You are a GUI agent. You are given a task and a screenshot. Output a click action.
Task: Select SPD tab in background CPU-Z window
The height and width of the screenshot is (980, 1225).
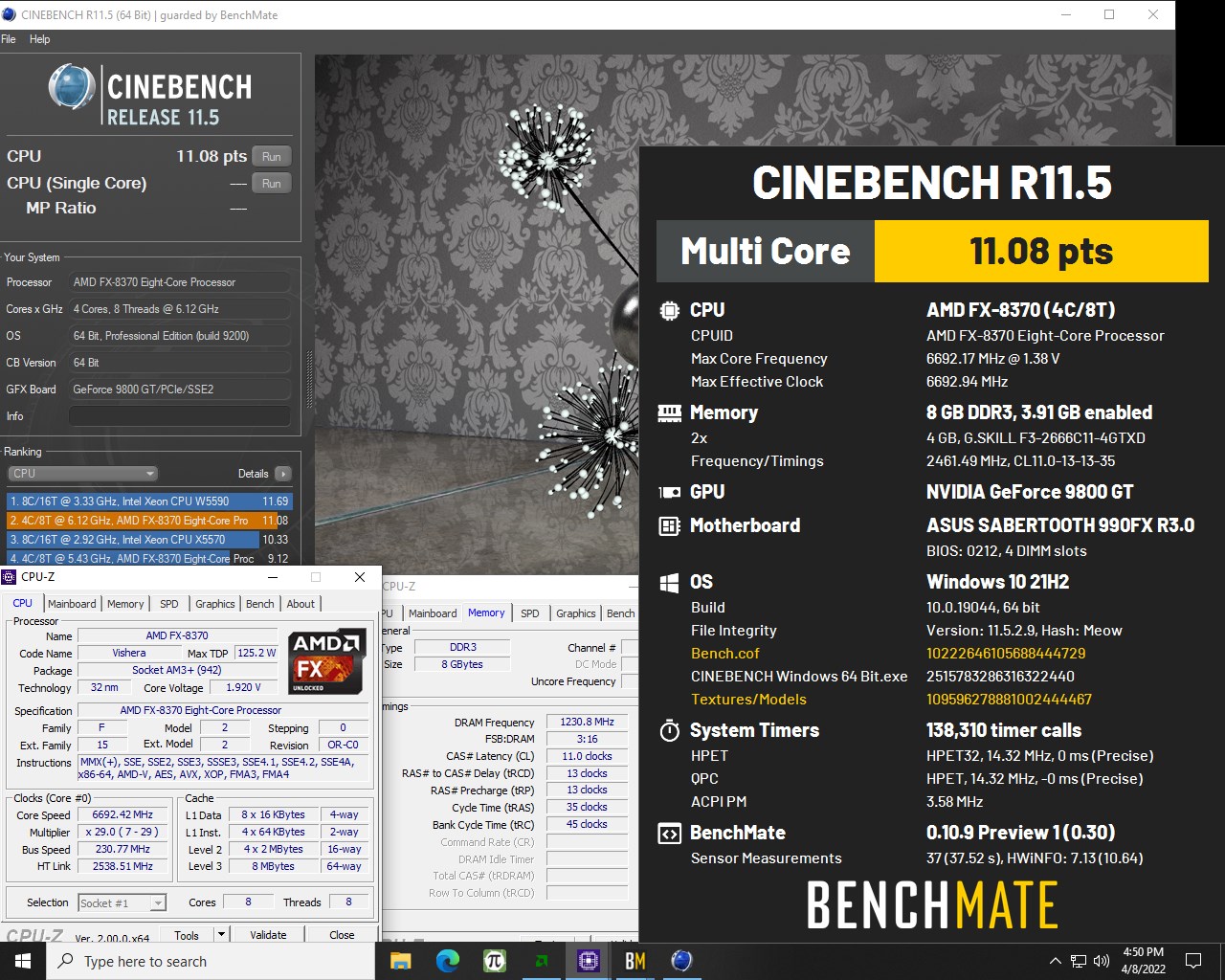[530, 613]
